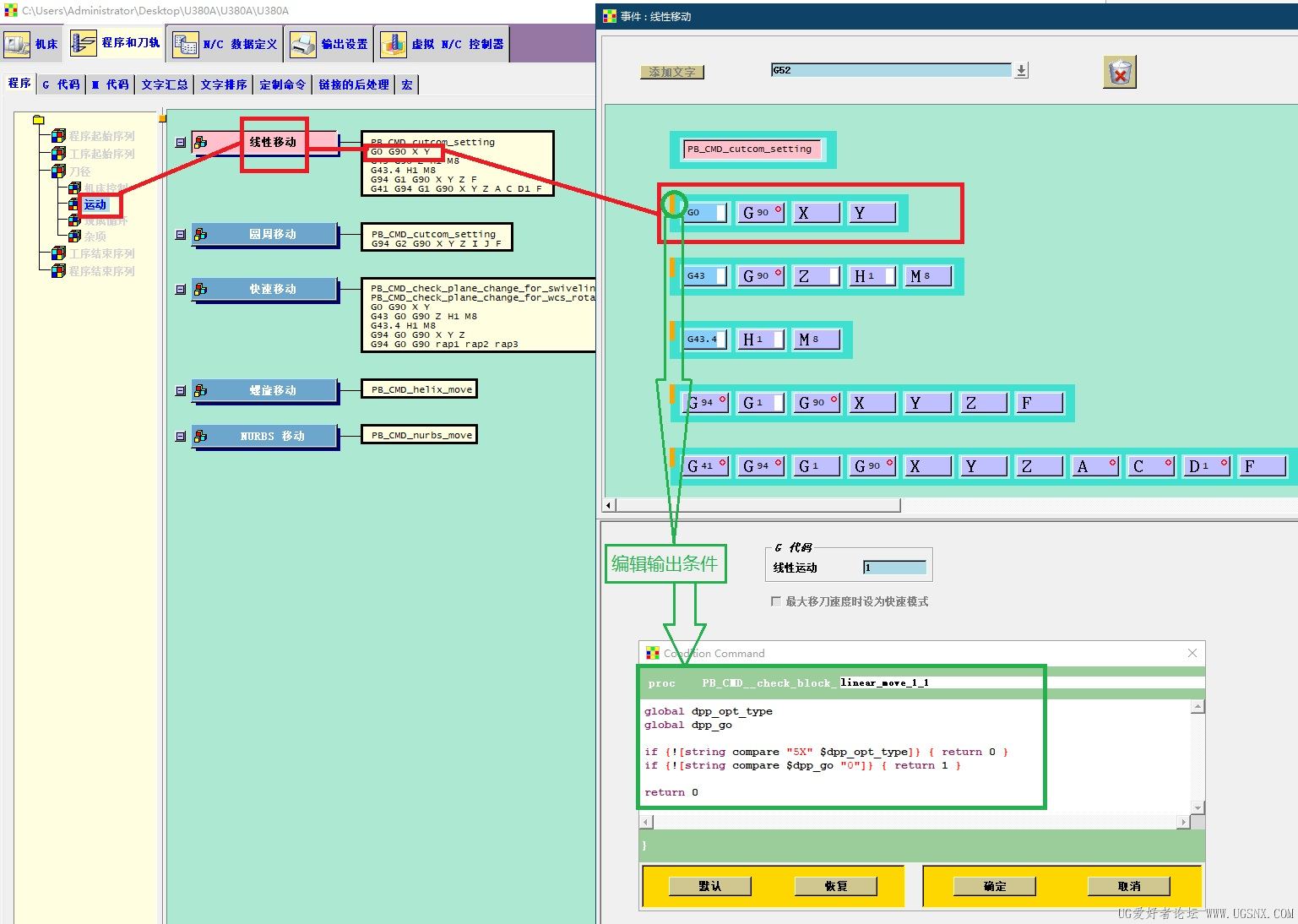Open the 链接的后处理 sub-tab
The width and height of the screenshot is (1298, 924).
point(354,84)
